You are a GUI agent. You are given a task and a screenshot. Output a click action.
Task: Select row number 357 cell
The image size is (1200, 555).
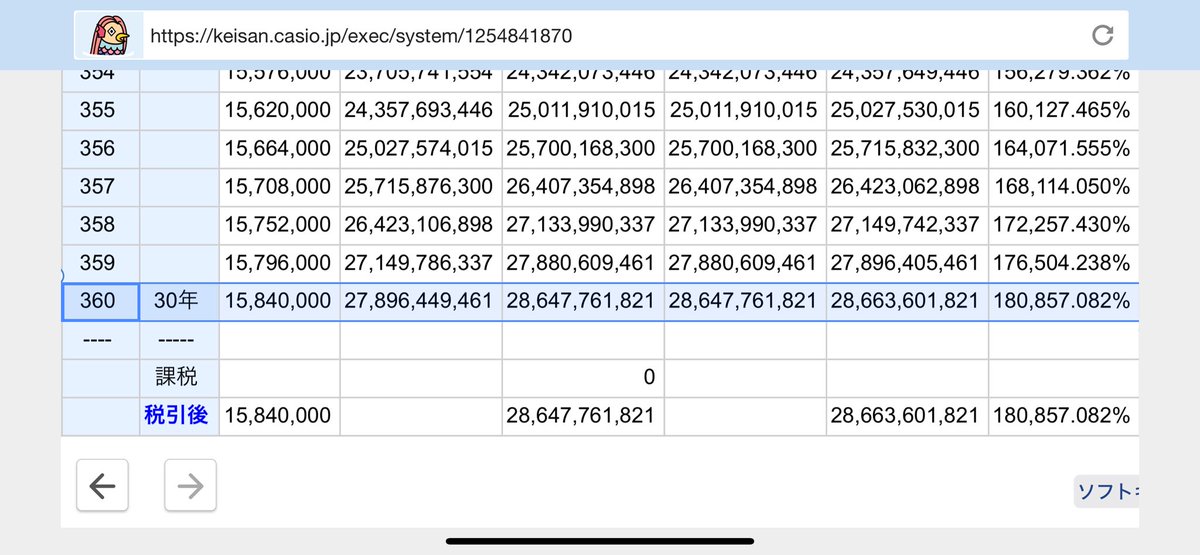pos(100,186)
